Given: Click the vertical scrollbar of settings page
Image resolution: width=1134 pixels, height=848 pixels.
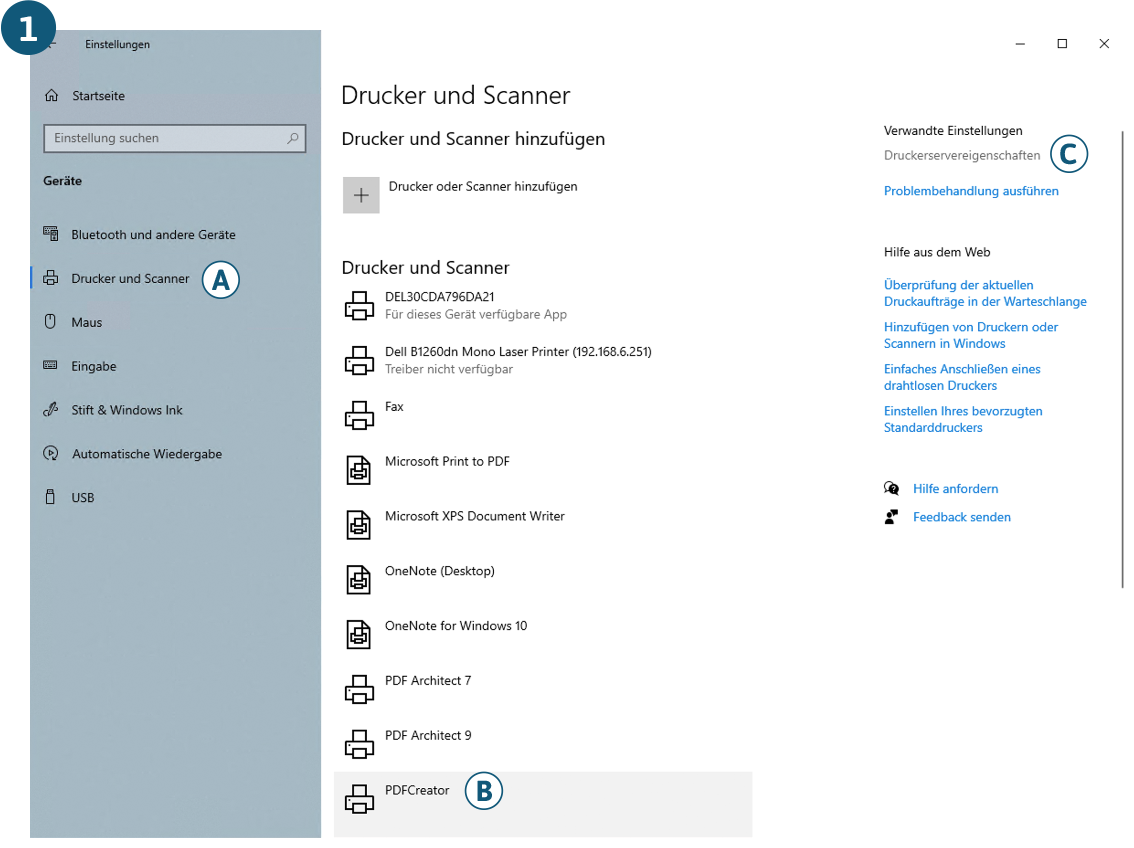Looking at the screenshot, I should [1122, 359].
